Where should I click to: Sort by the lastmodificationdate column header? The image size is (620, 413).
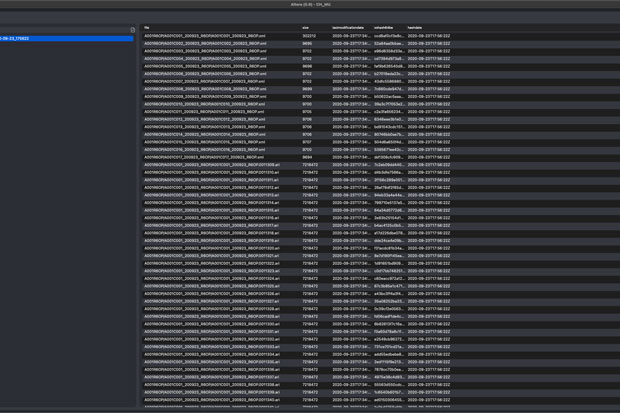(x=348, y=28)
